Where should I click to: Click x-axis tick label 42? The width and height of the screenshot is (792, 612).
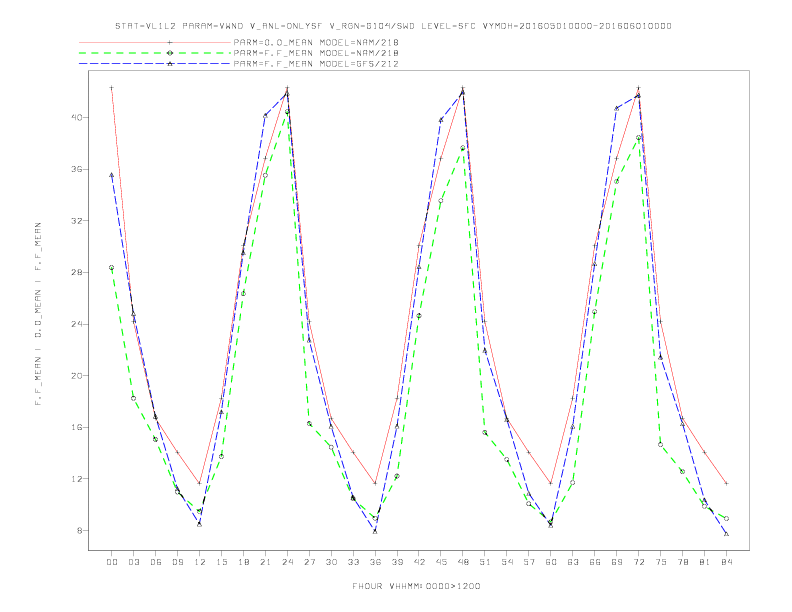pos(419,562)
